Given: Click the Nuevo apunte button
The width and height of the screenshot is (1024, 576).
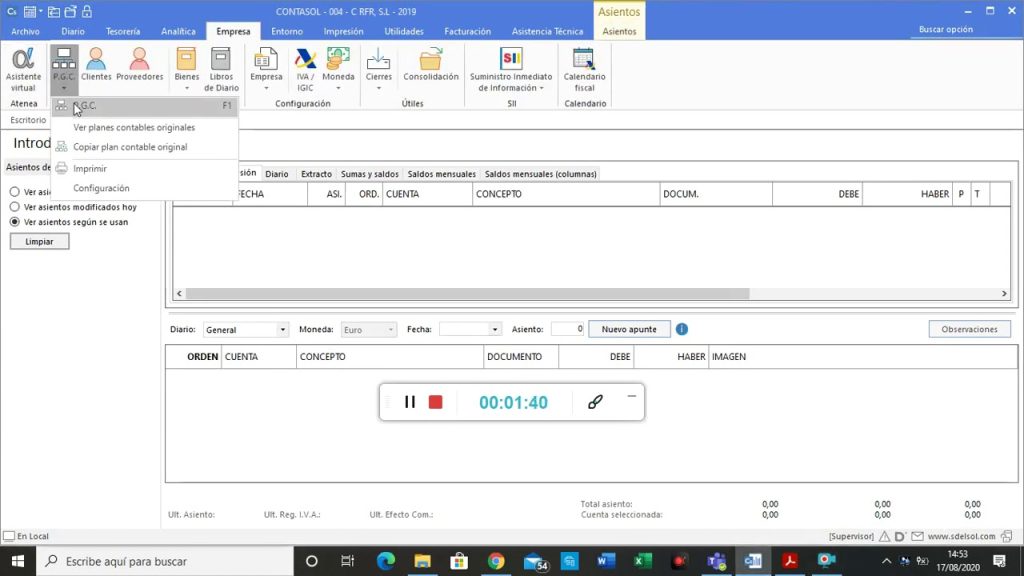Looking at the screenshot, I should pyautogui.click(x=629, y=329).
